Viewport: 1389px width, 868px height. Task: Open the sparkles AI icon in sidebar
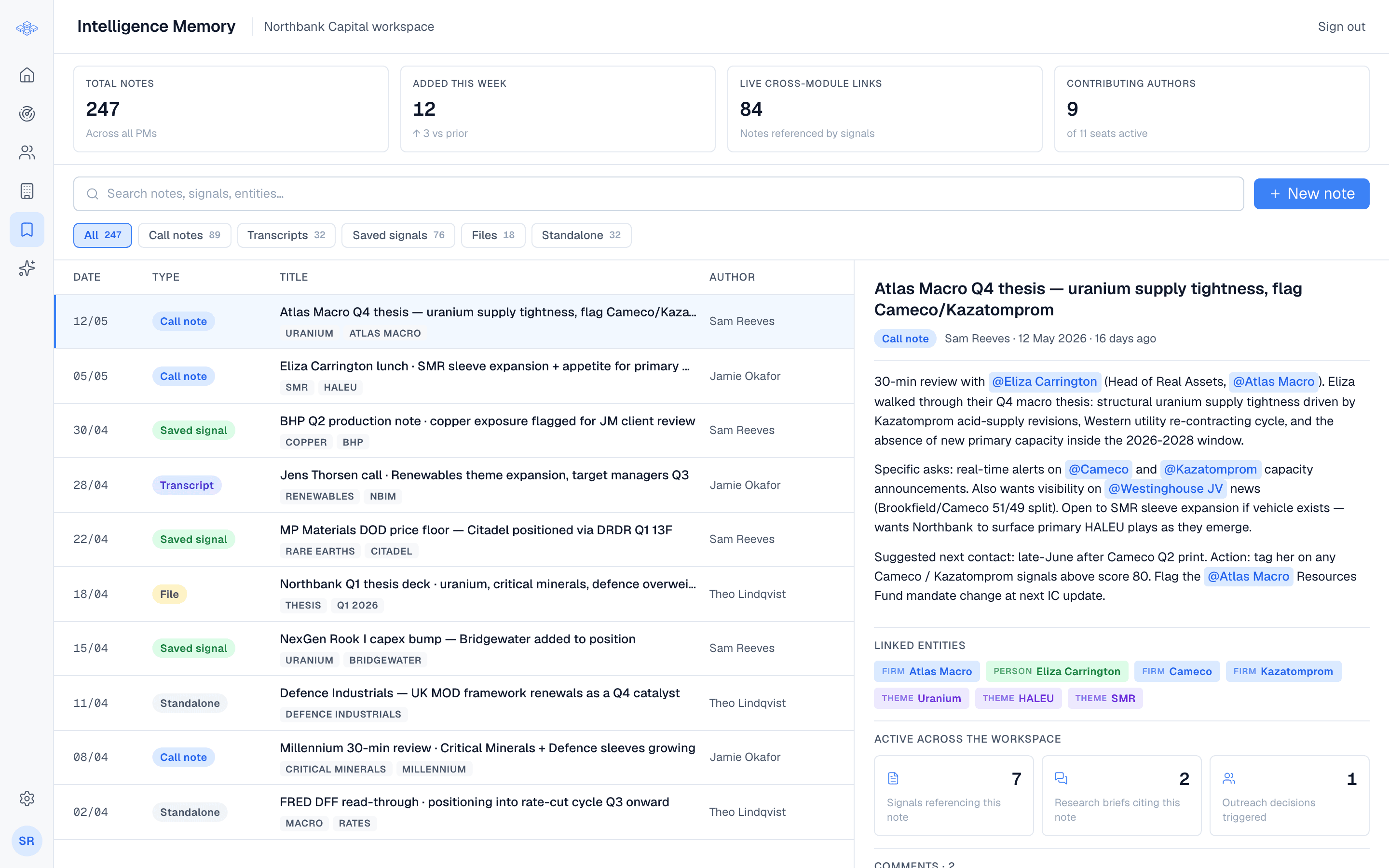27,268
